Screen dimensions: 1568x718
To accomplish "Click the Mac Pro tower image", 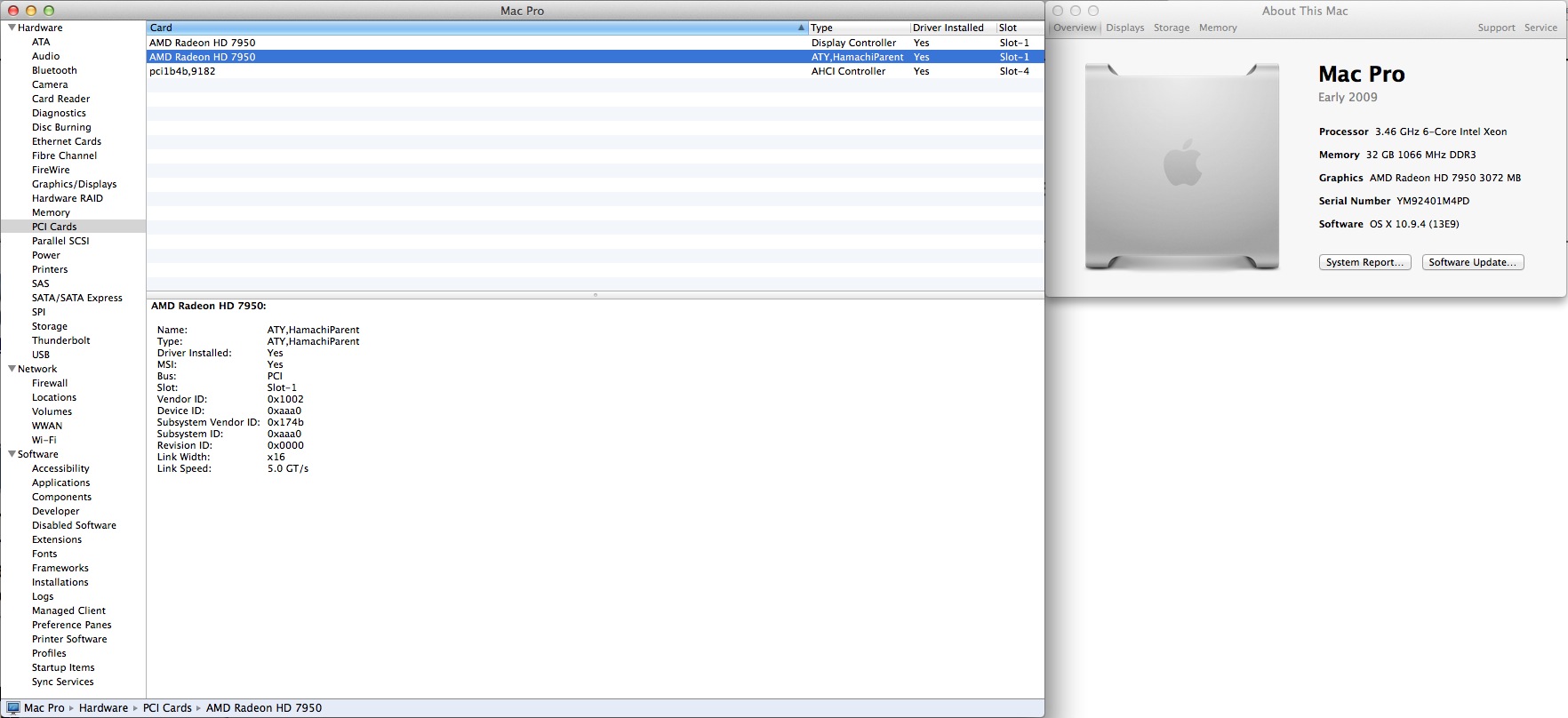I will point(1182,166).
